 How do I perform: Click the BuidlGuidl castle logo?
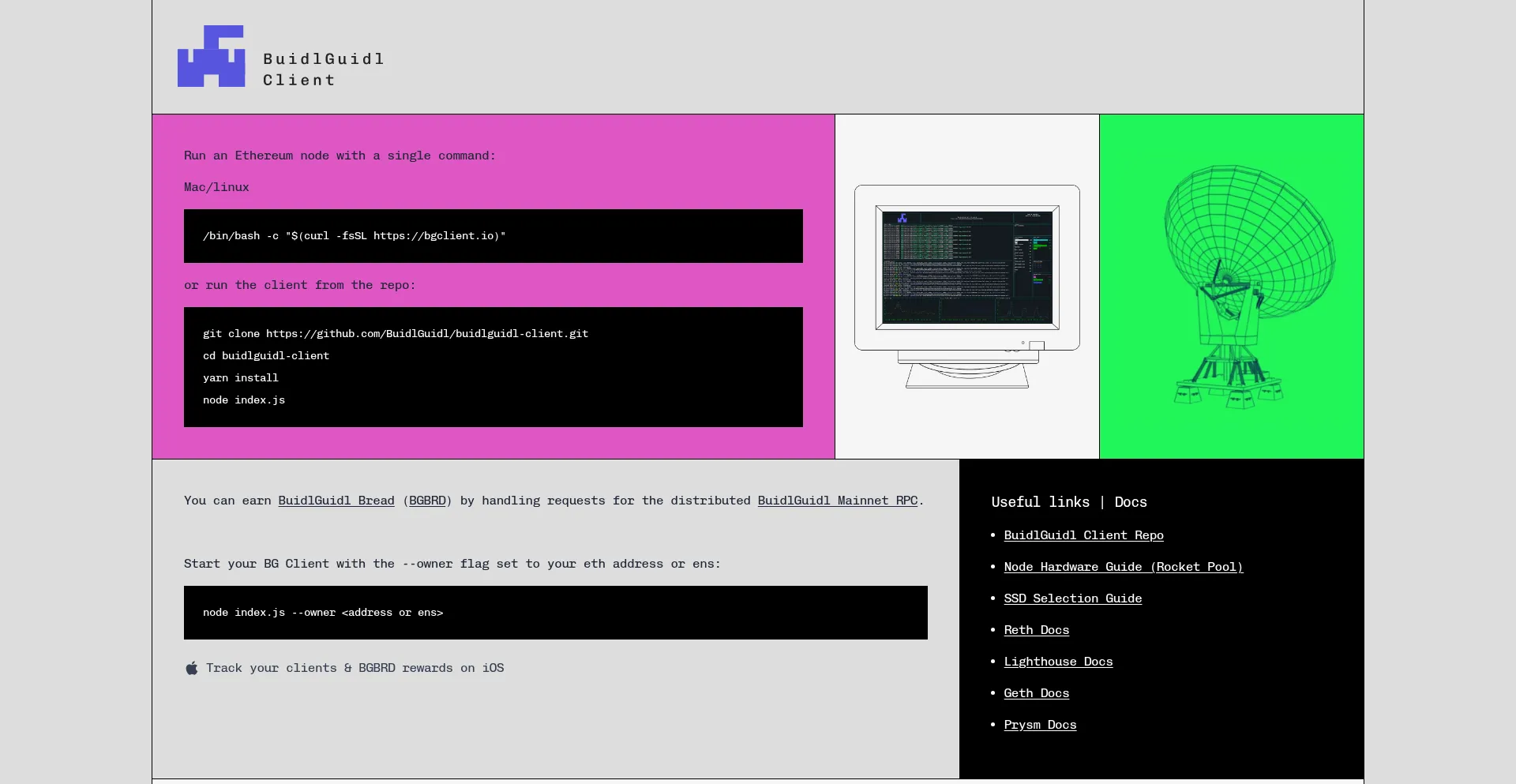pyautogui.click(x=212, y=56)
